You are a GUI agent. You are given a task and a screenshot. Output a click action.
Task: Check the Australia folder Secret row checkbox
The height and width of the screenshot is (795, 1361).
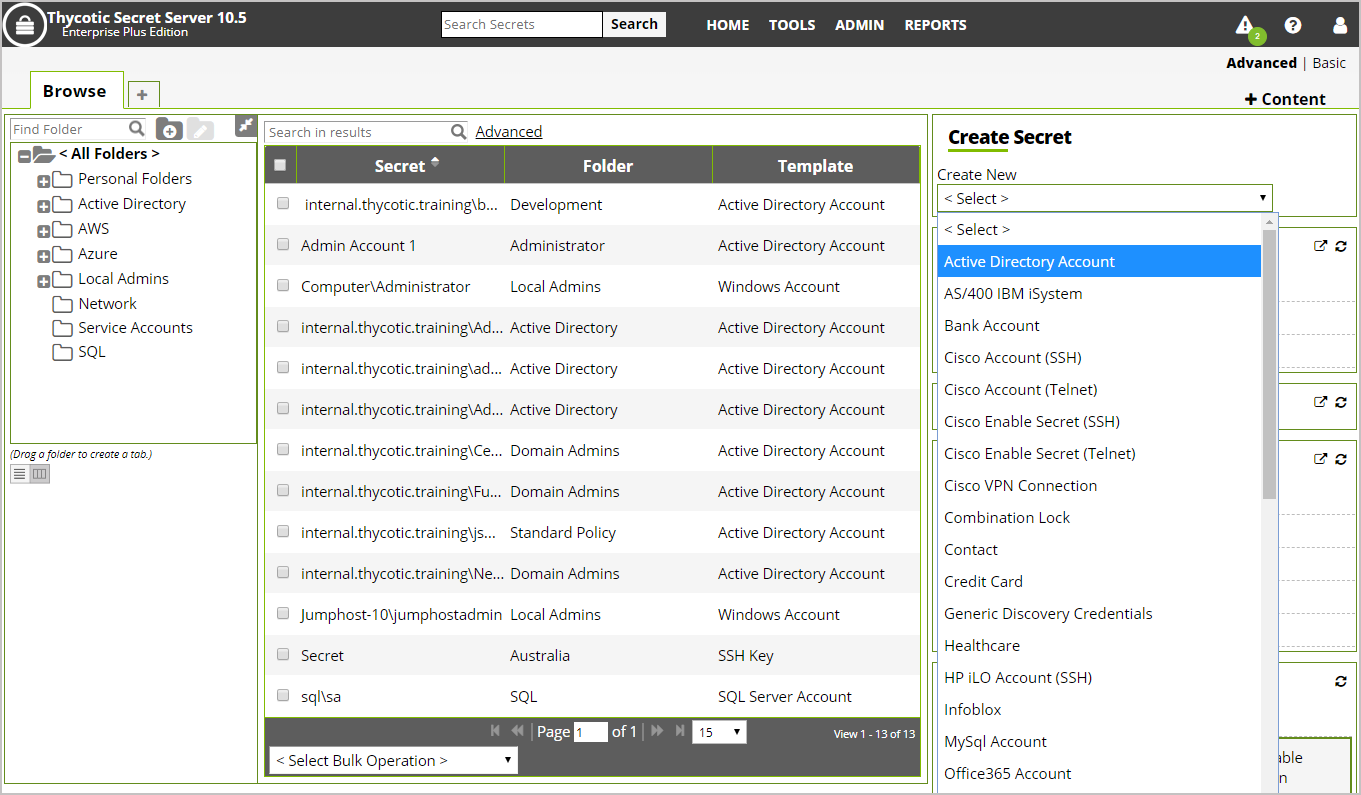click(x=283, y=654)
